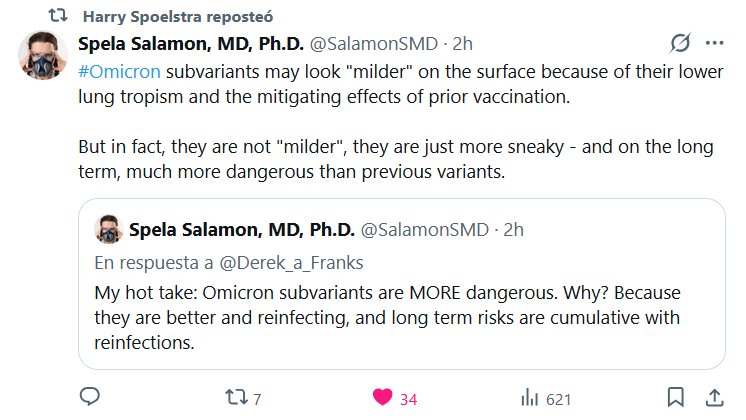The image size is (746, 420).
Task: Toggle the bookmark icon on the tweet
Action: pyautogui.click(x=676, y=398)
